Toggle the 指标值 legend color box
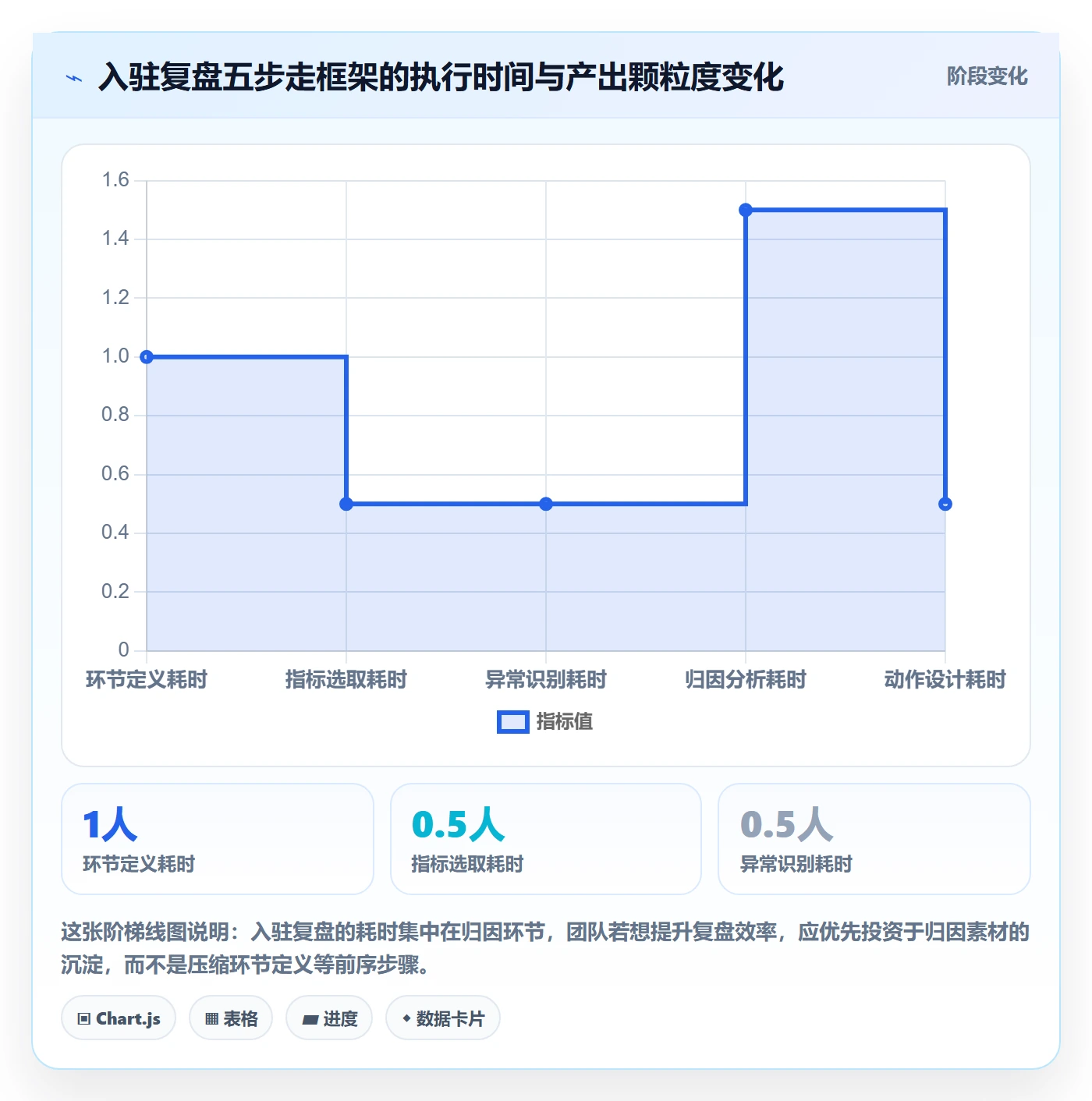This screenshot has width=1092, height=1101. [513, 722]
